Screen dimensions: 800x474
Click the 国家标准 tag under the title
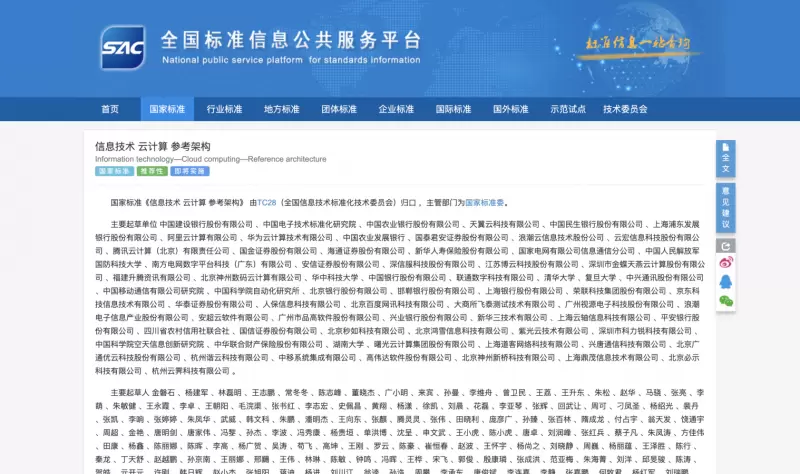(114, 171)
